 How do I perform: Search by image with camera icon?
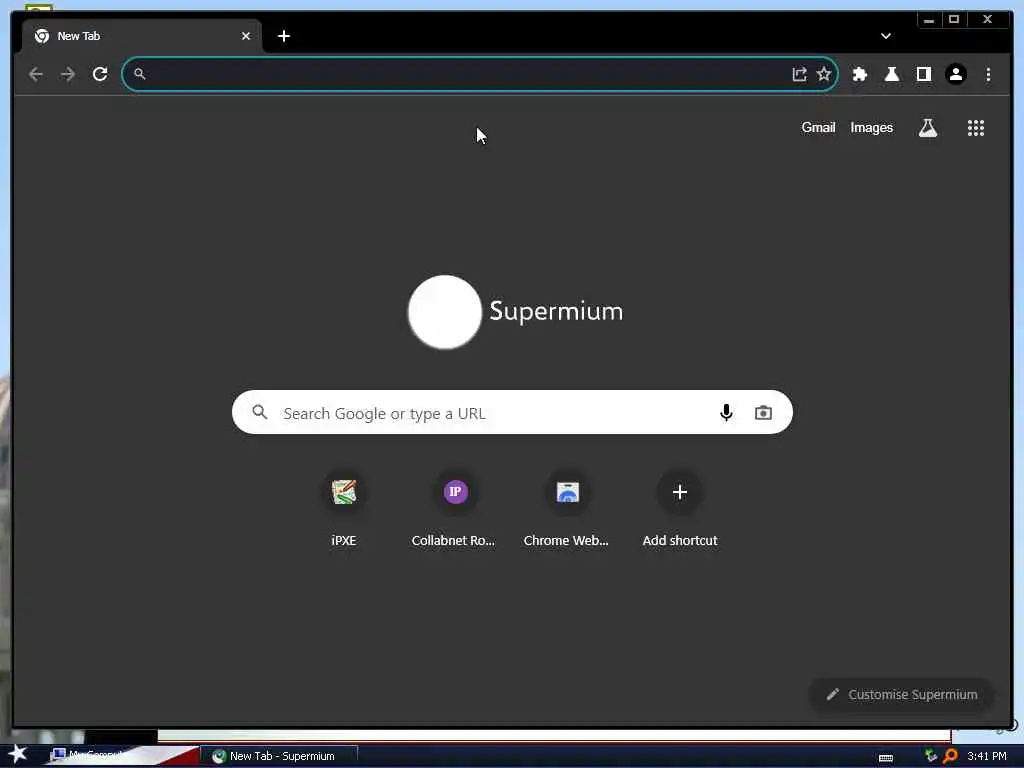pyautogui.click(x=763, y=413)
